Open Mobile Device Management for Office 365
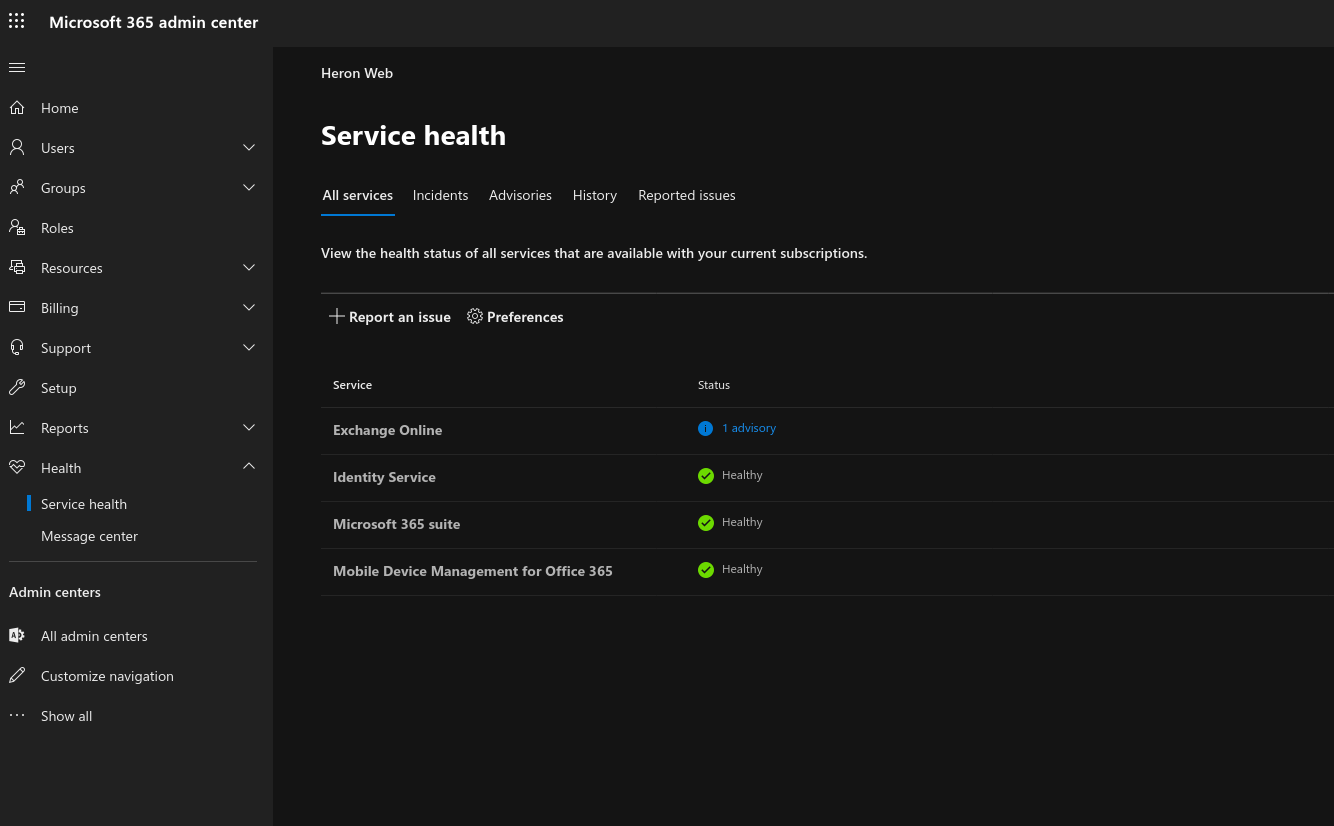The height and width of the screenshot is (826, 1334). click(x=827, y=572)
